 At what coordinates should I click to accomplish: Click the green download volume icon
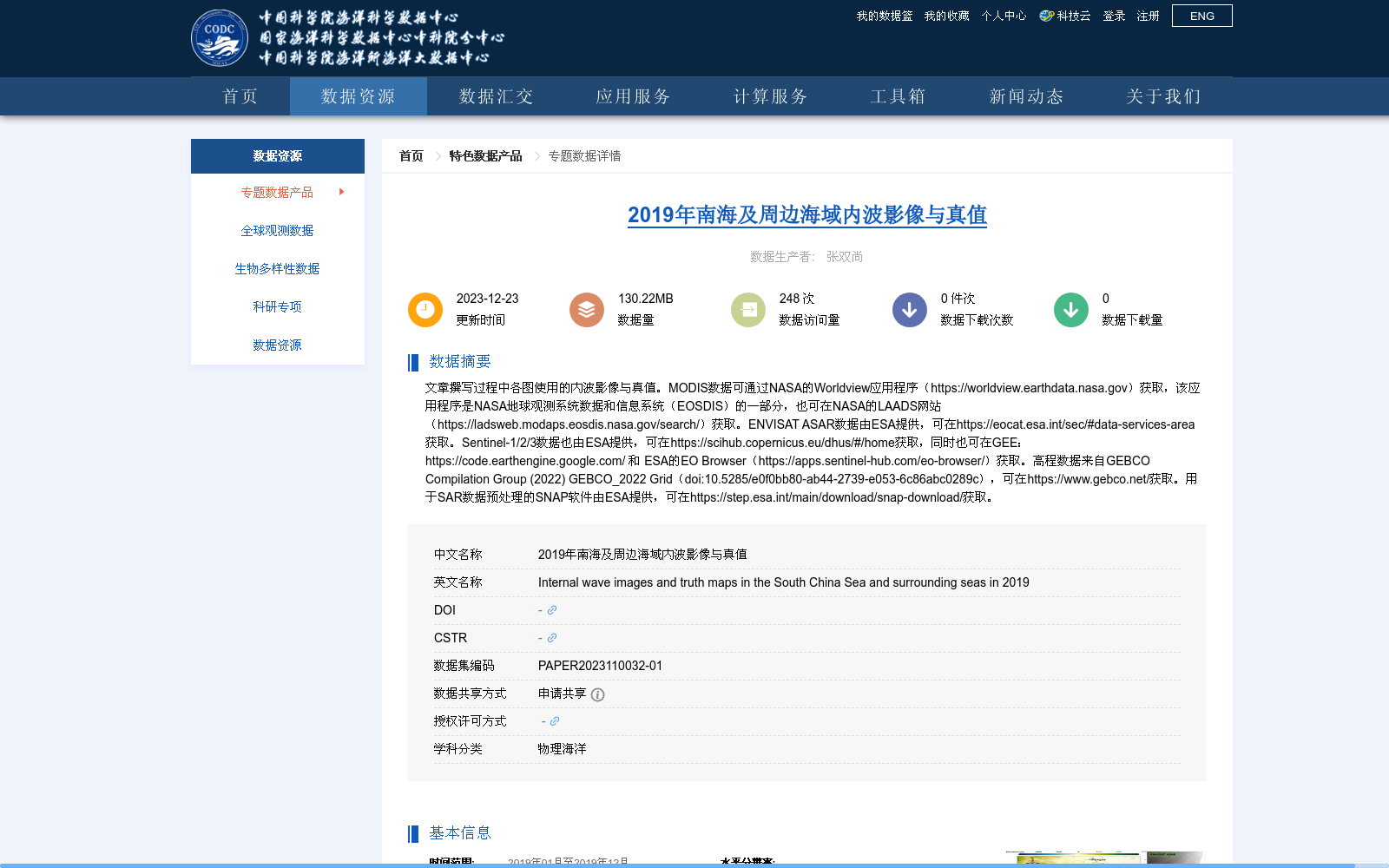pos(1071,310)
